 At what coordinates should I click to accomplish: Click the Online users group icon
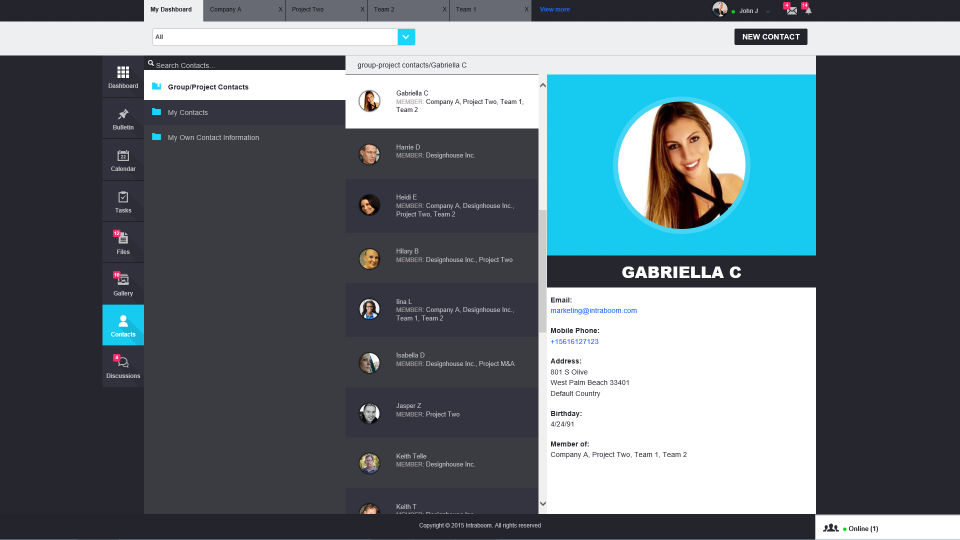830,528
